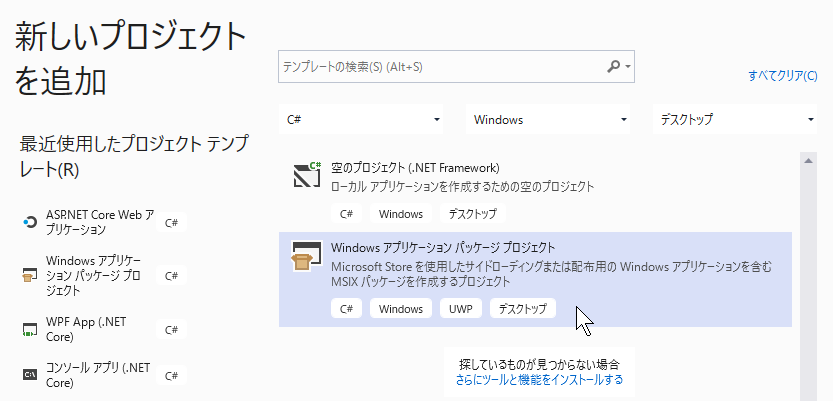This screenshot has height=401, width=833.
Task: Click the console app (.NET Core) icon
Action: (x=29, y=375)
